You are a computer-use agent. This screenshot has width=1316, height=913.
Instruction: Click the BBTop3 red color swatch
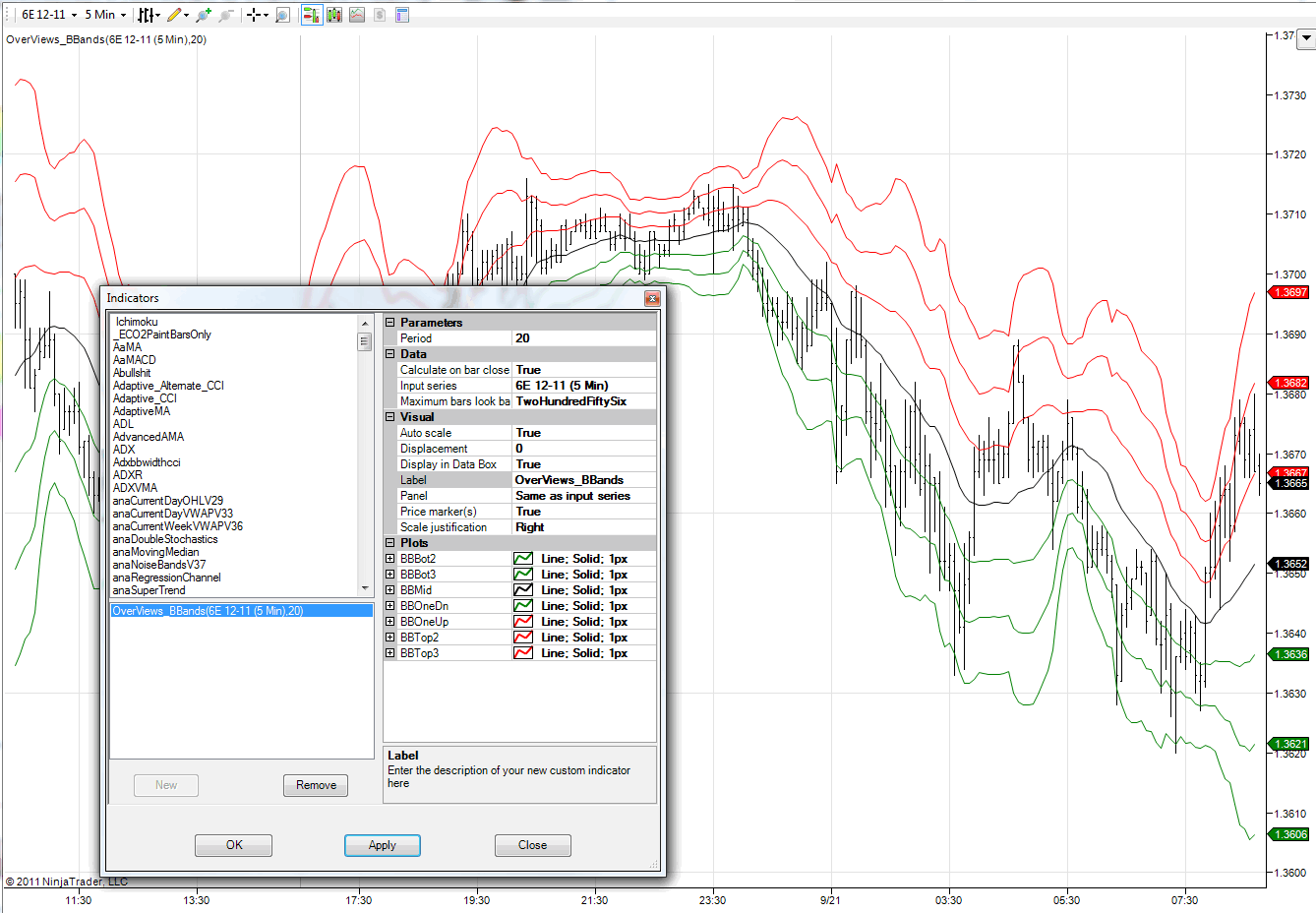[x=523, y=653]
